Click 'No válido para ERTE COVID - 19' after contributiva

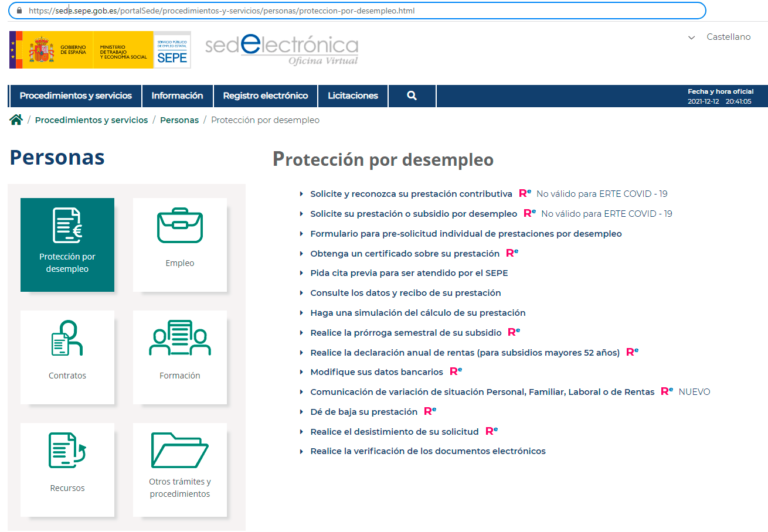[x=601, y=193]
